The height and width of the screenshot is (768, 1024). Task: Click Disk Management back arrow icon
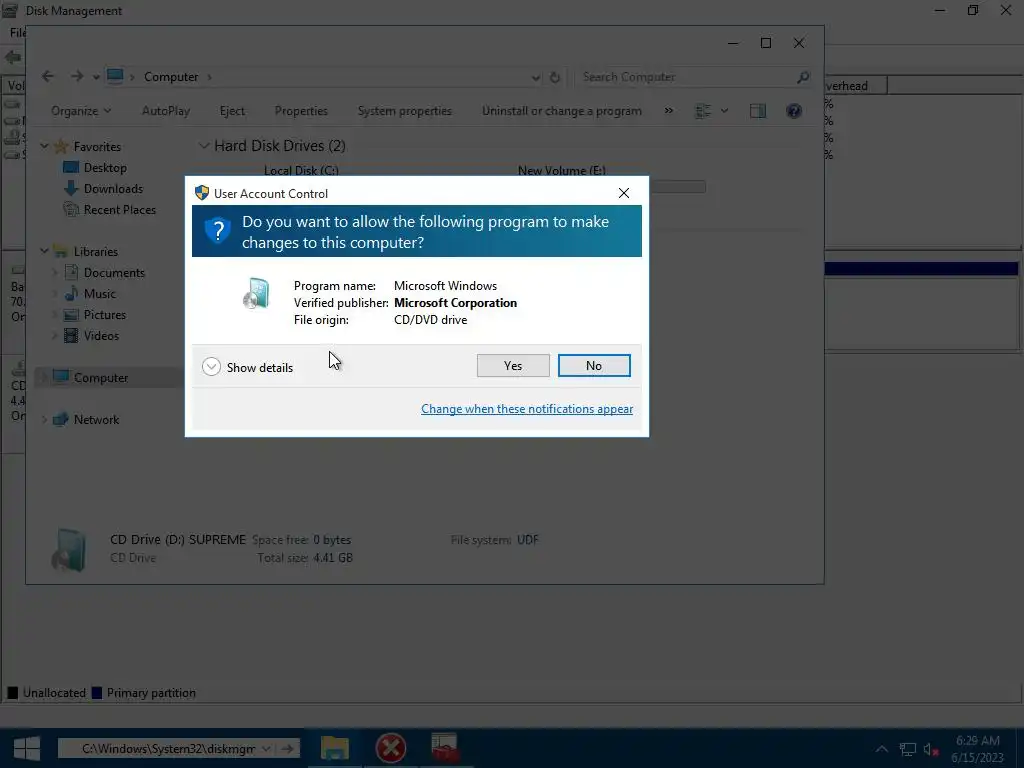[x=12, y=57]
